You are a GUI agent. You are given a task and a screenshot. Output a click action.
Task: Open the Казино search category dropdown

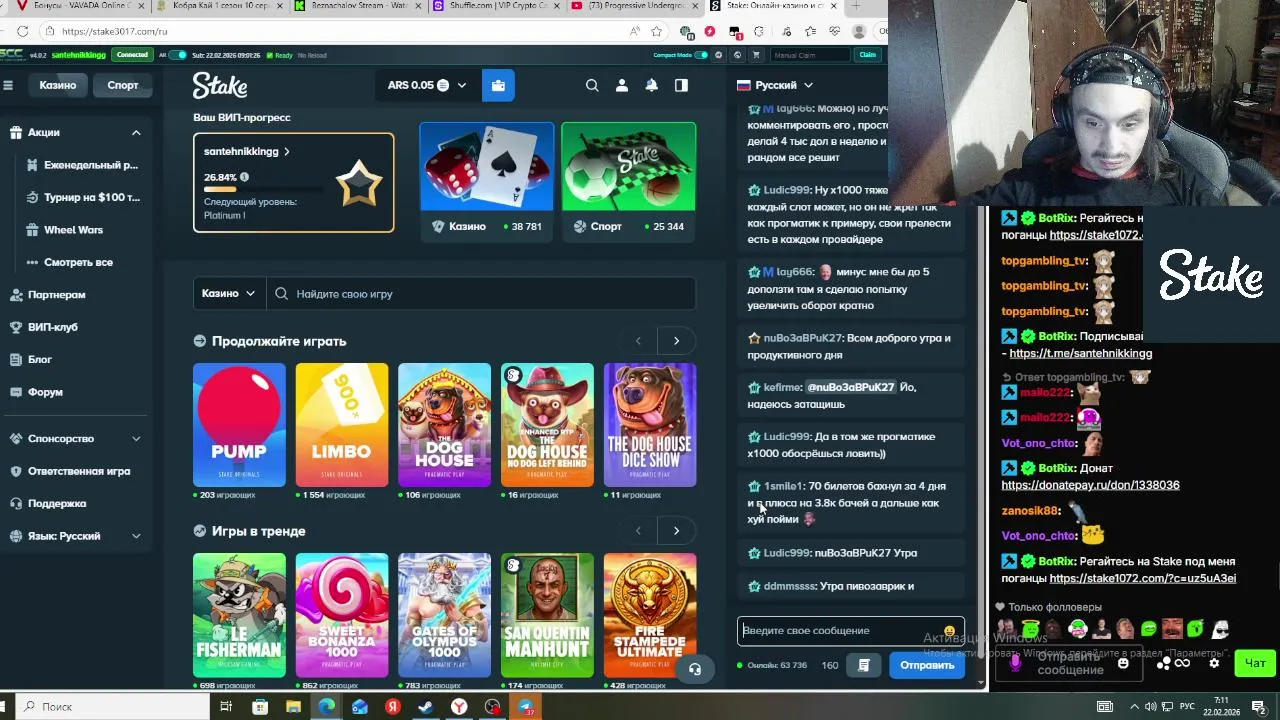click(229, 294)
